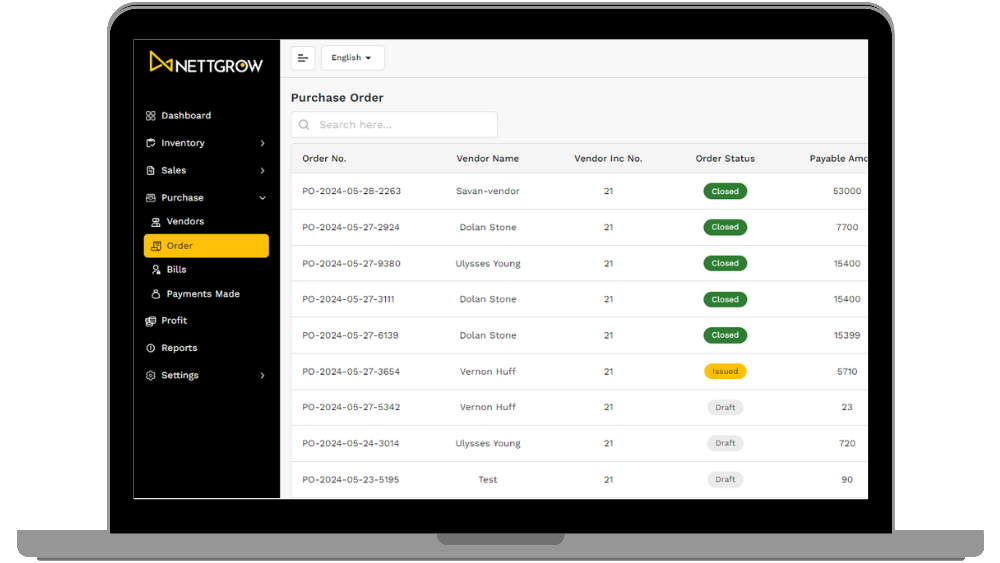The height and width of the screenshot is (563, 1000).
Task: Toggle the sidebar with hamburger menu button
Action: pyautogui.click(x=303, y=58)
